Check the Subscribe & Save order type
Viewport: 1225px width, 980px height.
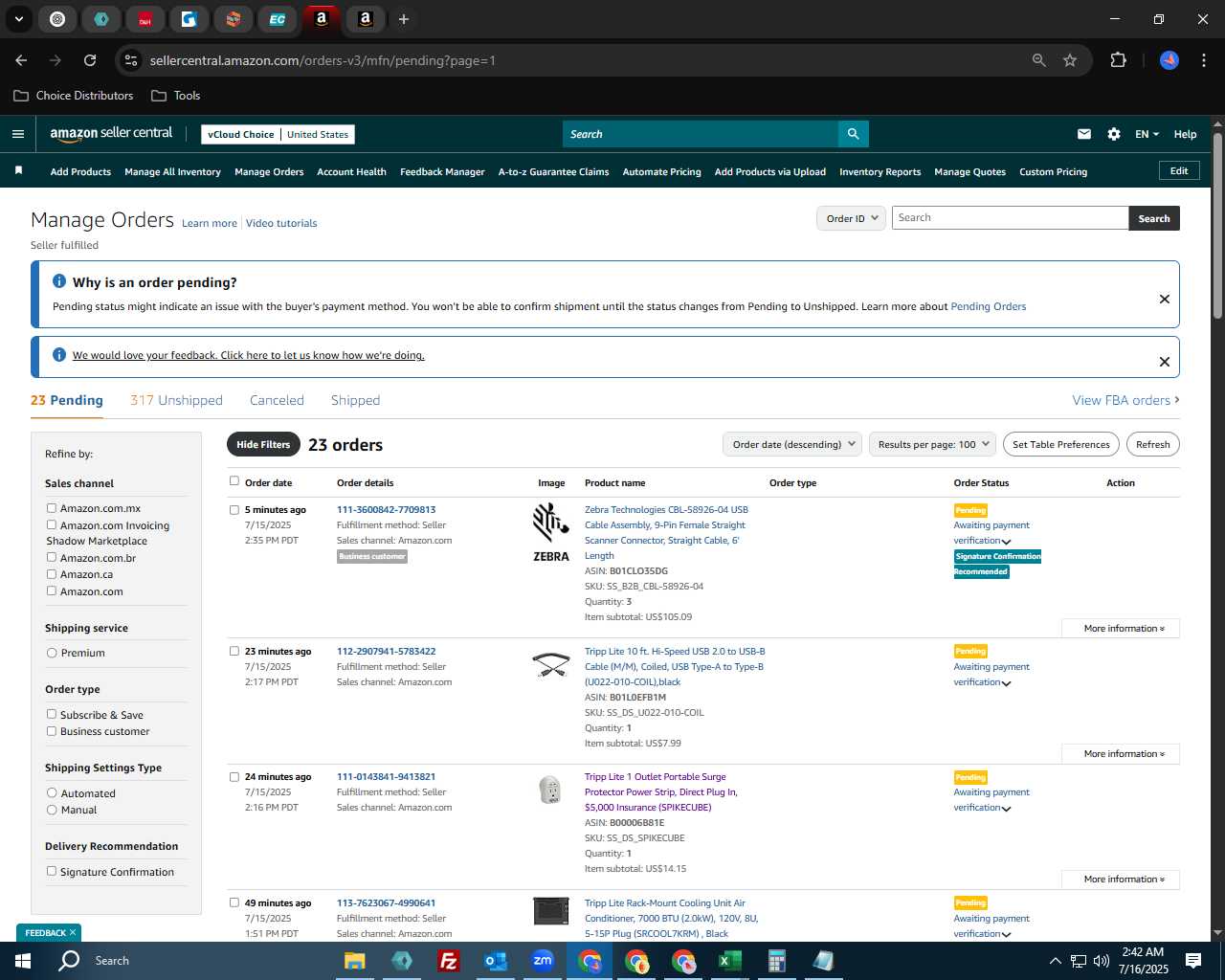click(52, 714)
